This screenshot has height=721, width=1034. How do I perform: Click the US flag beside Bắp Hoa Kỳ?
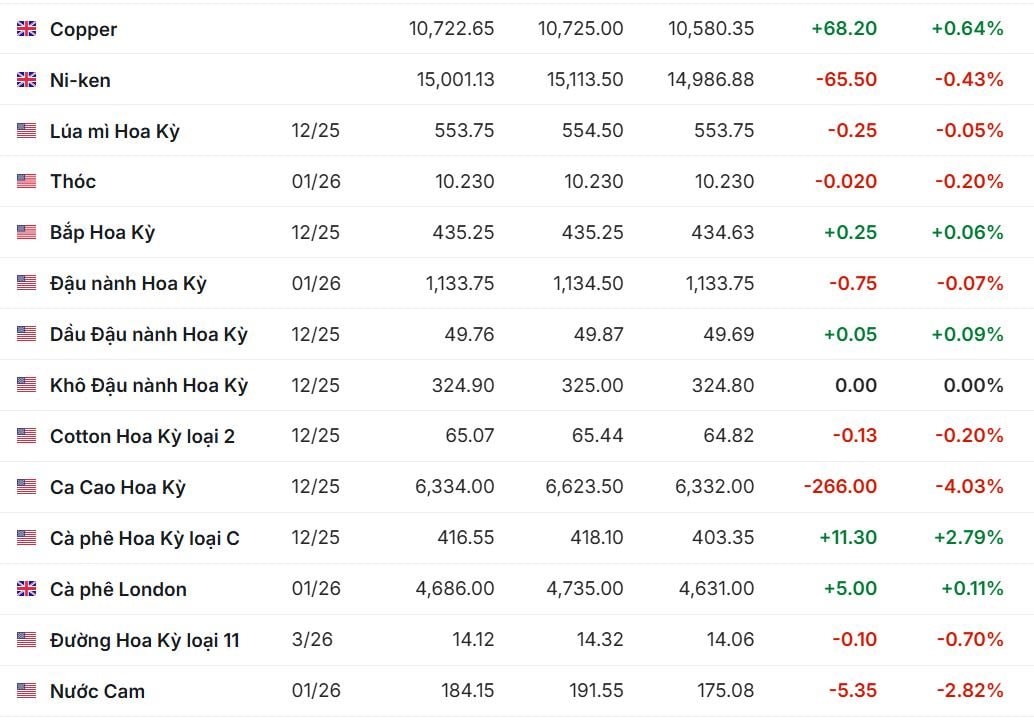27,232
